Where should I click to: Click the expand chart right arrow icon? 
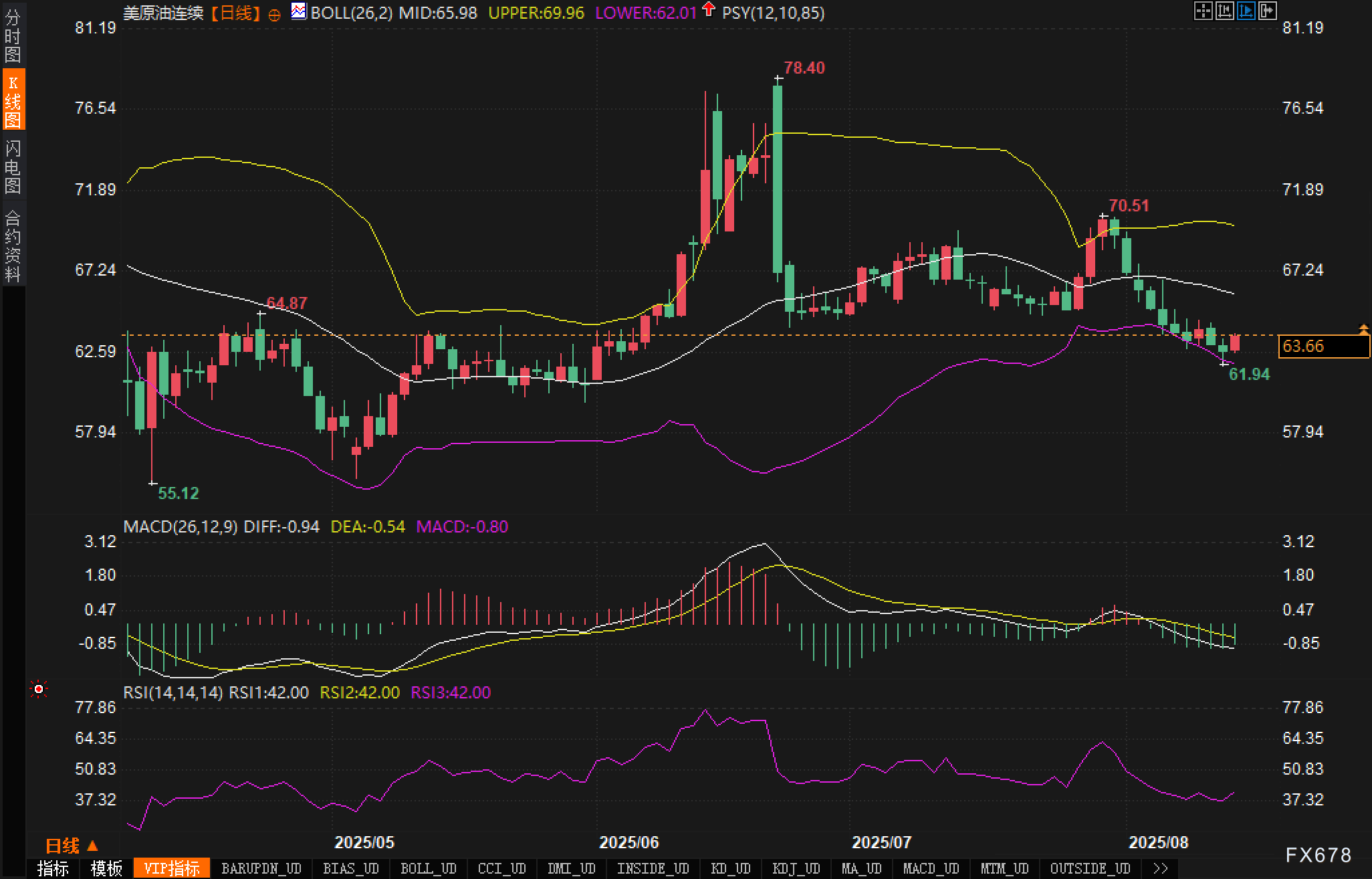point(1267,11)
